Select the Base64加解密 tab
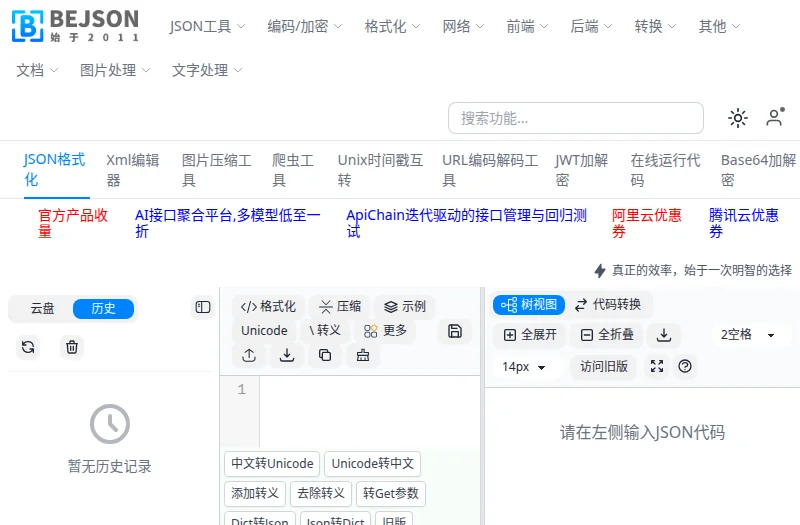The image size is (800, 525). pyautogui.click(x=759, y=169)
